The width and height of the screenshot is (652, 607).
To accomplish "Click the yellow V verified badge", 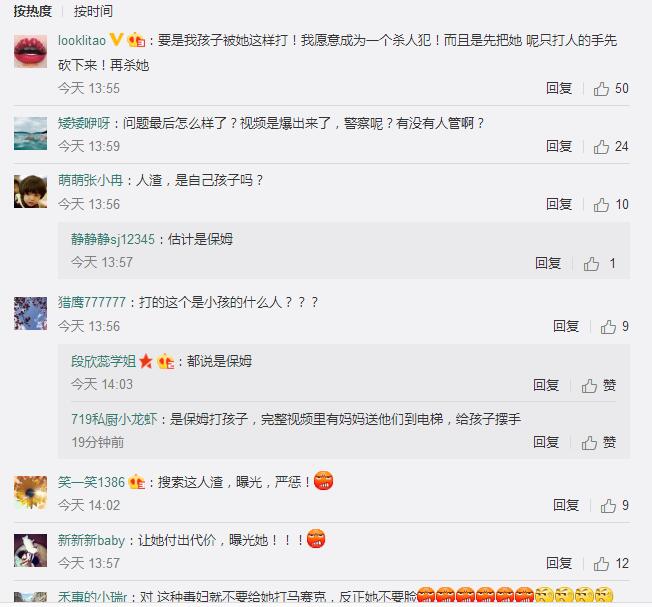I will pos(116,40).
